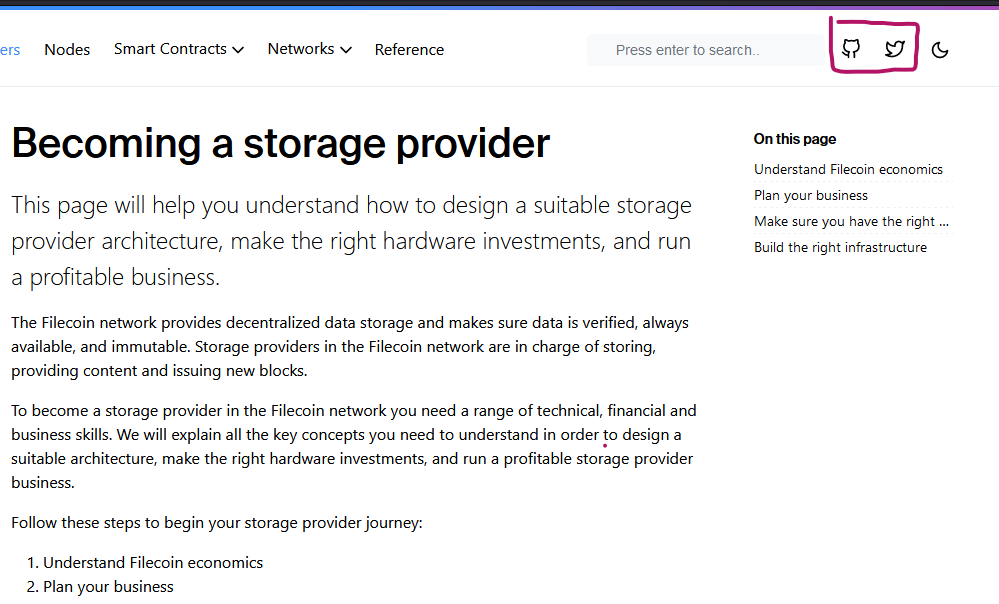The height and width of the screenshot is (604, 999).
Task: Jump to 'Plan your business' in sidebar
Action: pyautogui.click(x=810, y=196)
